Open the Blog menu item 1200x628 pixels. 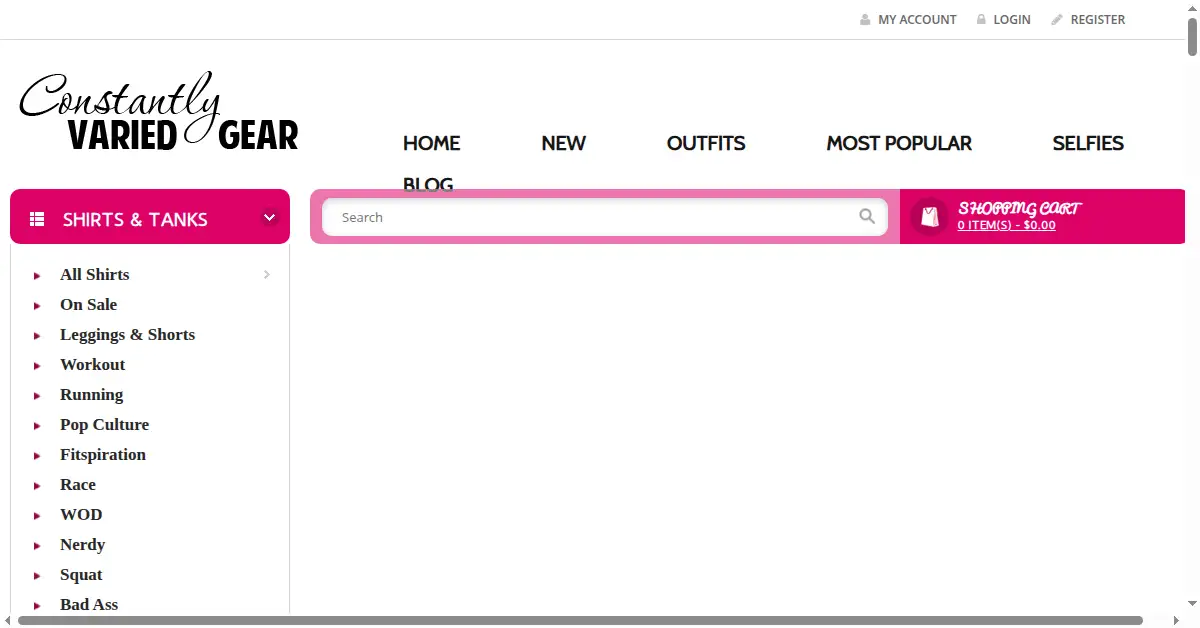428,184
